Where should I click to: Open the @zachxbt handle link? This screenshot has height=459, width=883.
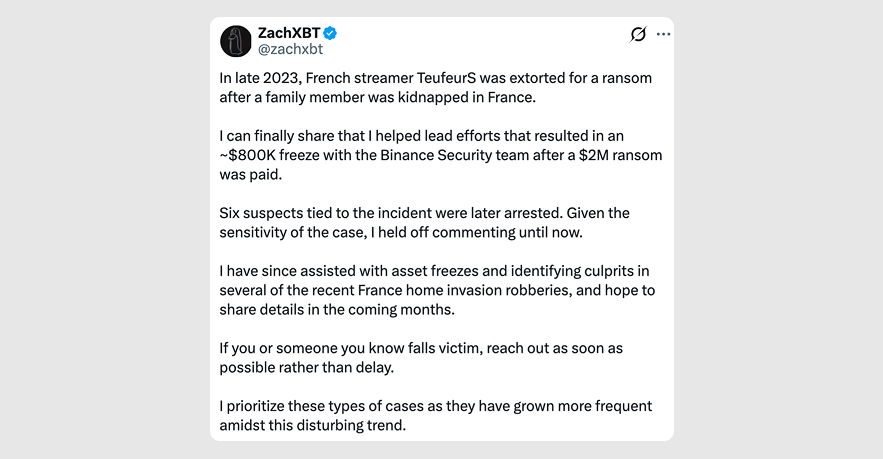291,50
